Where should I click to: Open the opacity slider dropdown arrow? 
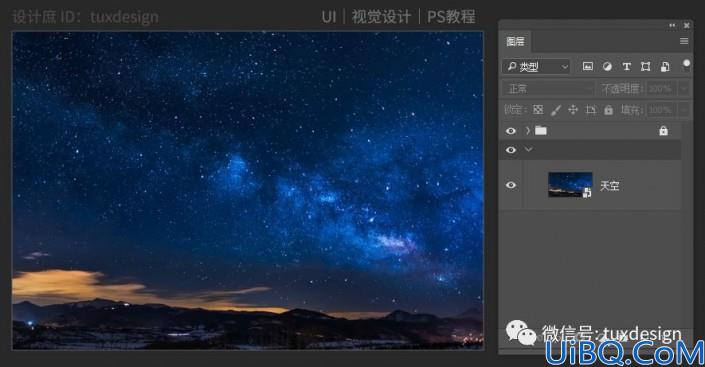(683, 89)
